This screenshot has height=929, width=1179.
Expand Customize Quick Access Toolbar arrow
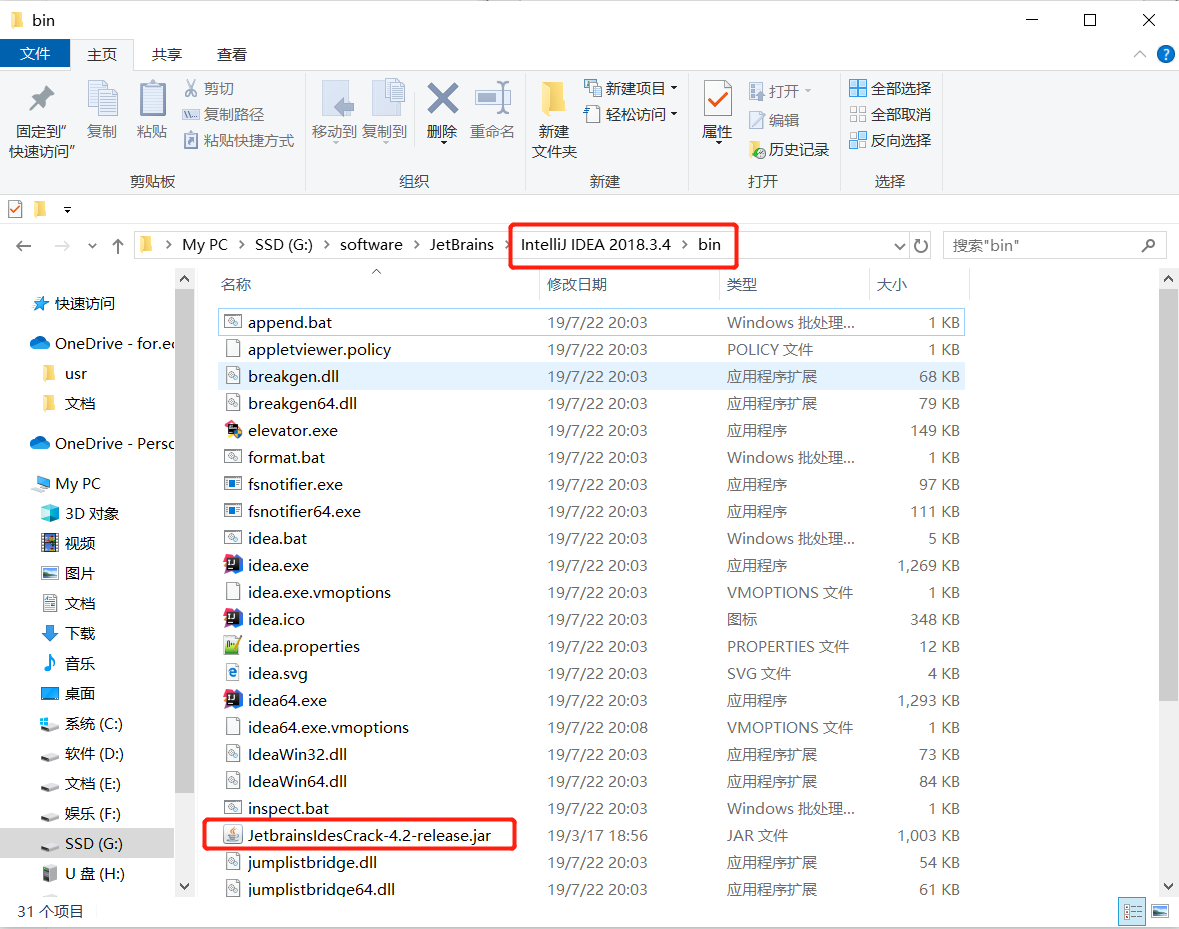tap(67, 210)
